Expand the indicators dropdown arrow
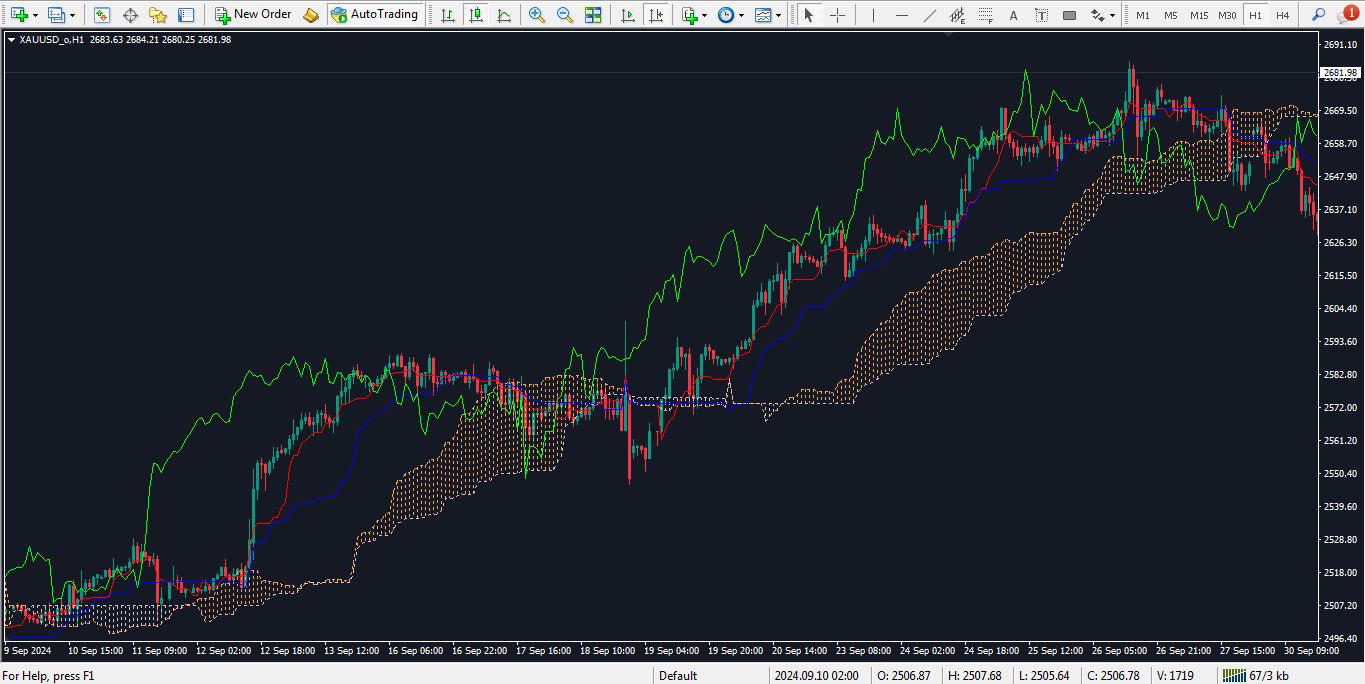Image resolution: width=1365 pixels, height=684 pixels. click(x=704, y=15)
